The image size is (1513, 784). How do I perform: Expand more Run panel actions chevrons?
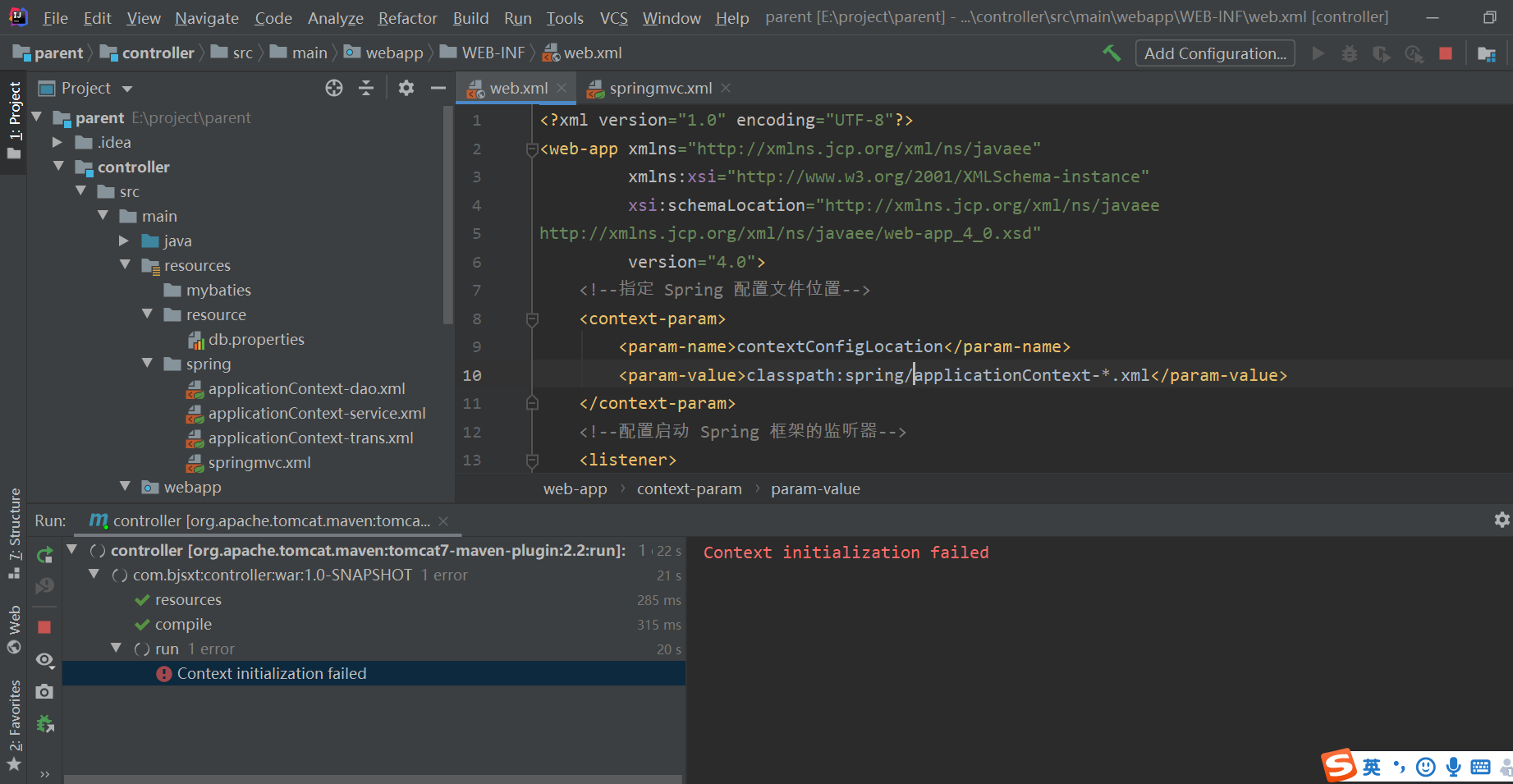[x=44, y=774]
